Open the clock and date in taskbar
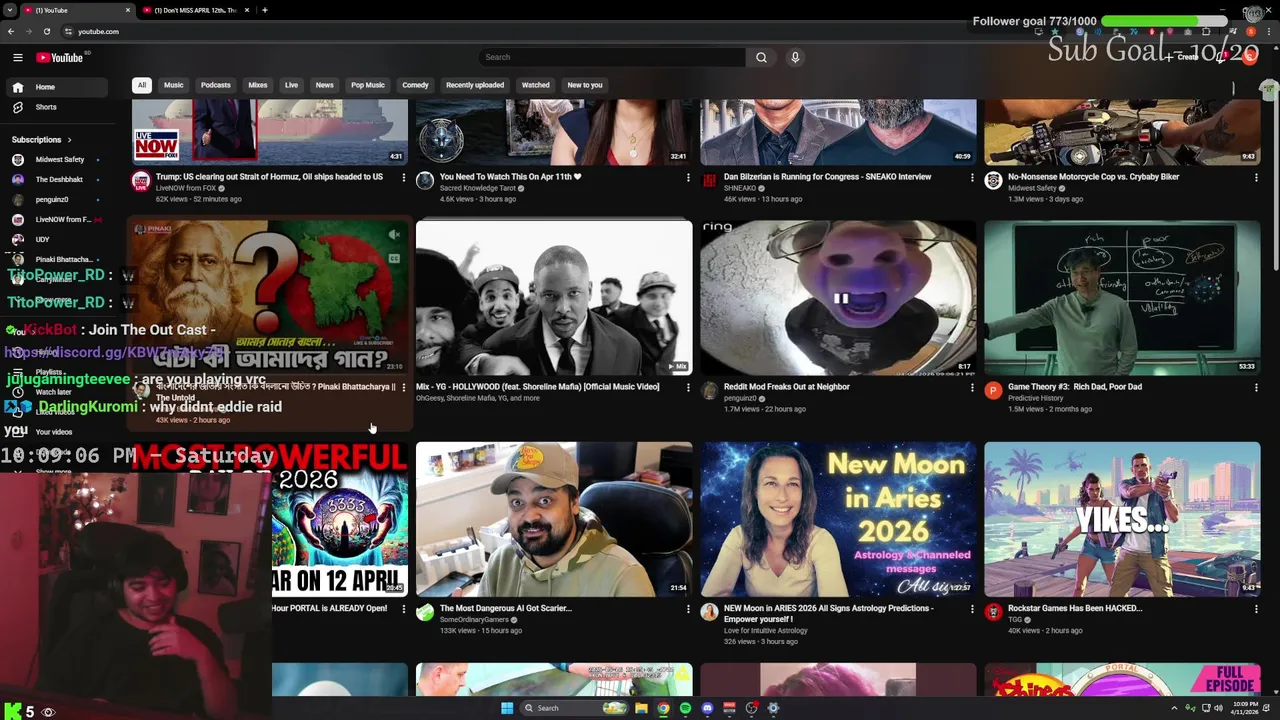The height and width of the screenshot is (720, 1280). (1246, 708)
